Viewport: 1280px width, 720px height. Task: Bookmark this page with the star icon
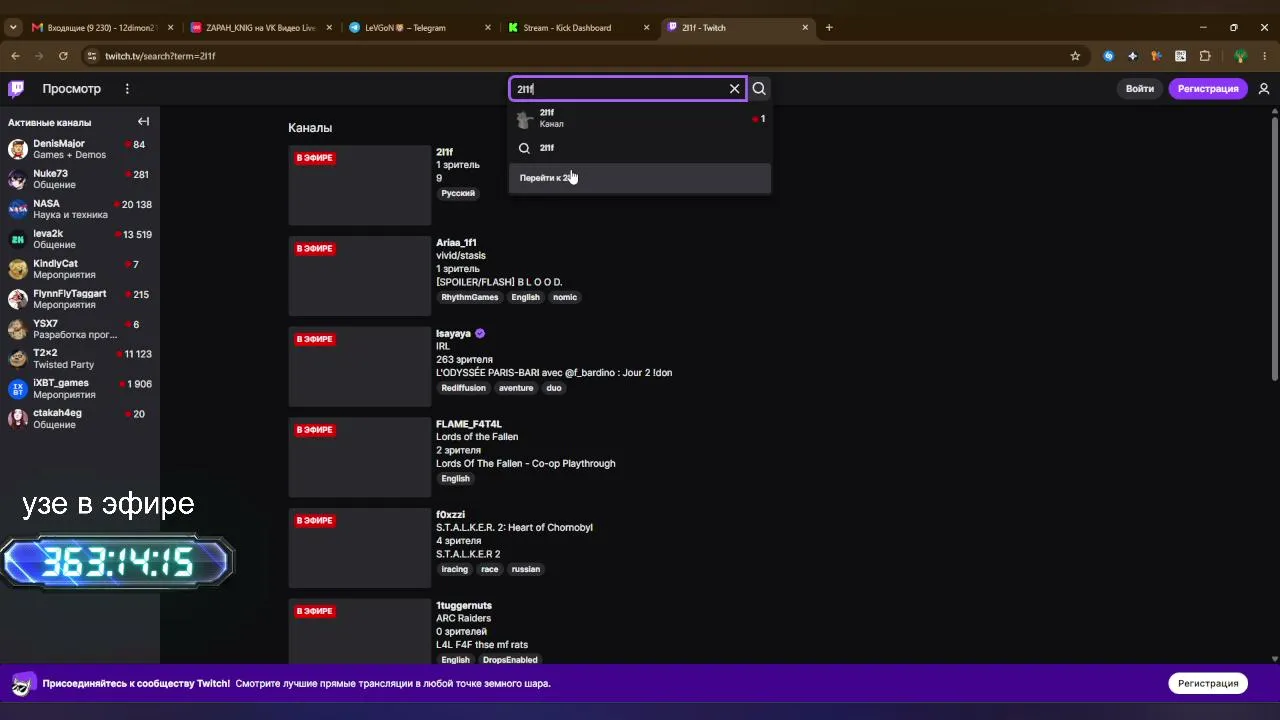1075,56
